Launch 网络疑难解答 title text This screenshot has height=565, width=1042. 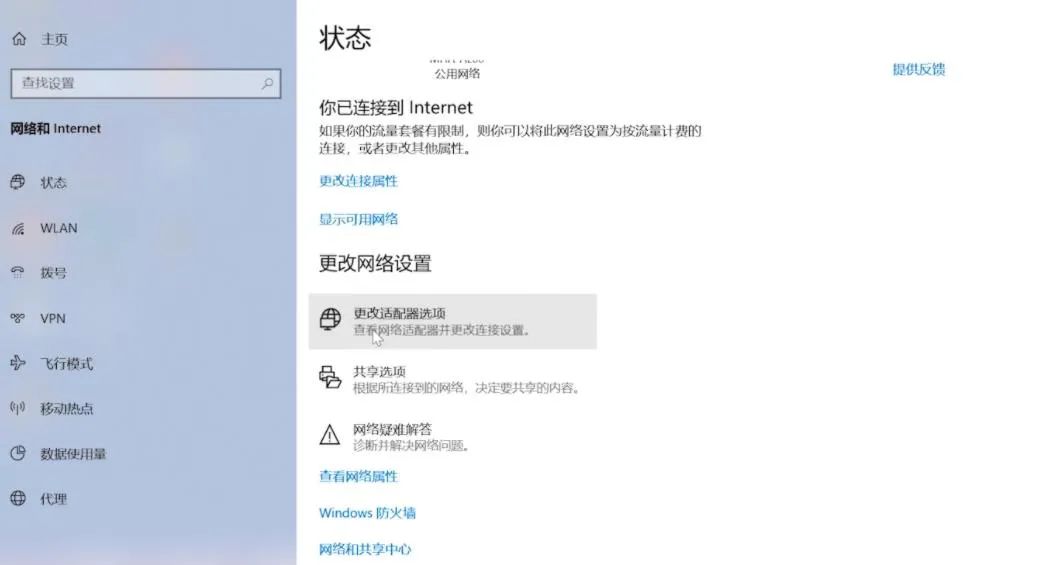(392, 429)
